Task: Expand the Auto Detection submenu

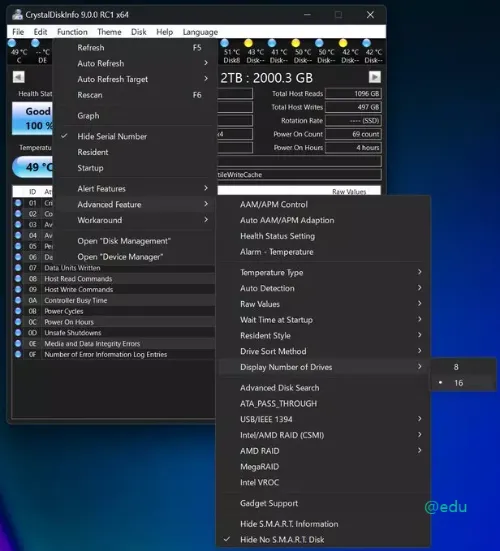Action: tap(323, 288)
